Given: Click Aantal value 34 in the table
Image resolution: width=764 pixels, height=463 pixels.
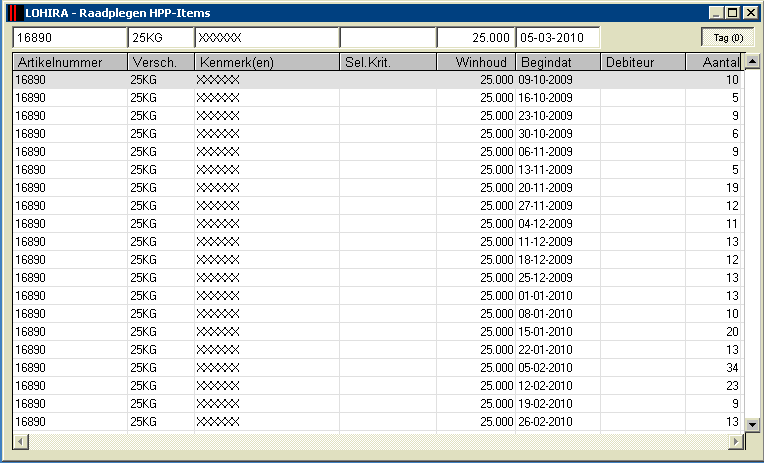Looking at the screenshot, I should [732, 368].
